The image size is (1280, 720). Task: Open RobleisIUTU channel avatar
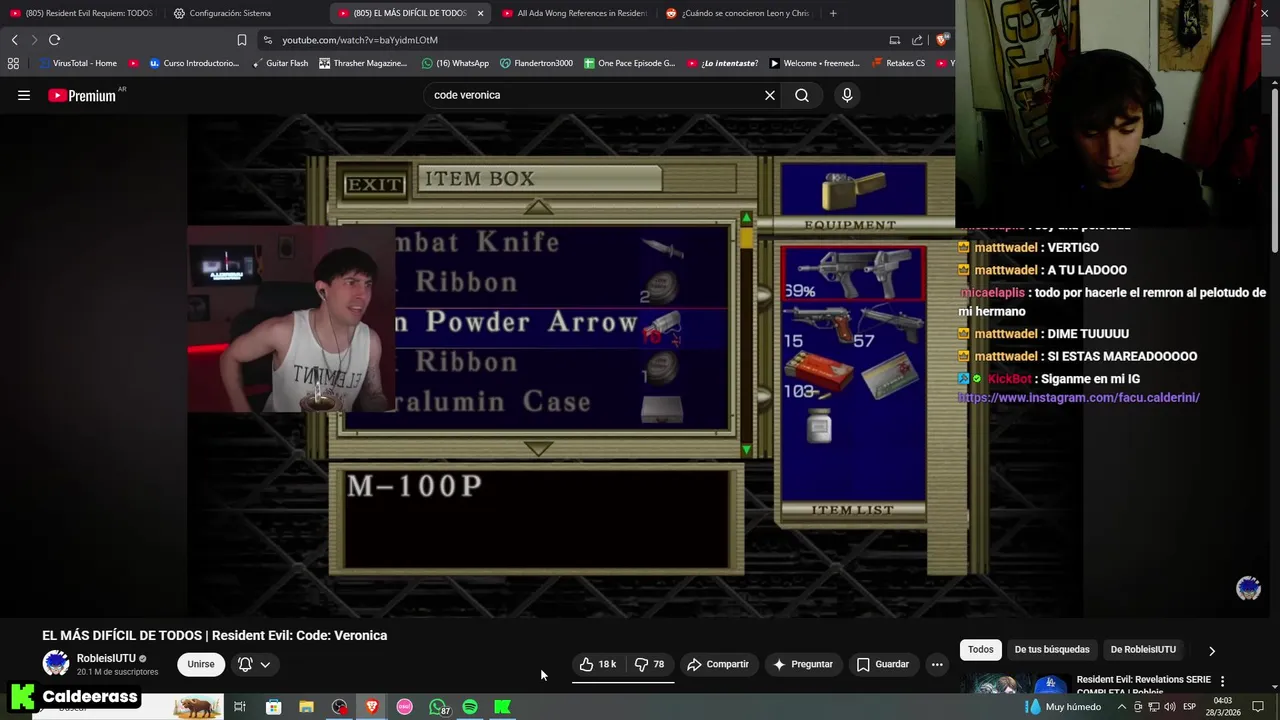[56, 663]
